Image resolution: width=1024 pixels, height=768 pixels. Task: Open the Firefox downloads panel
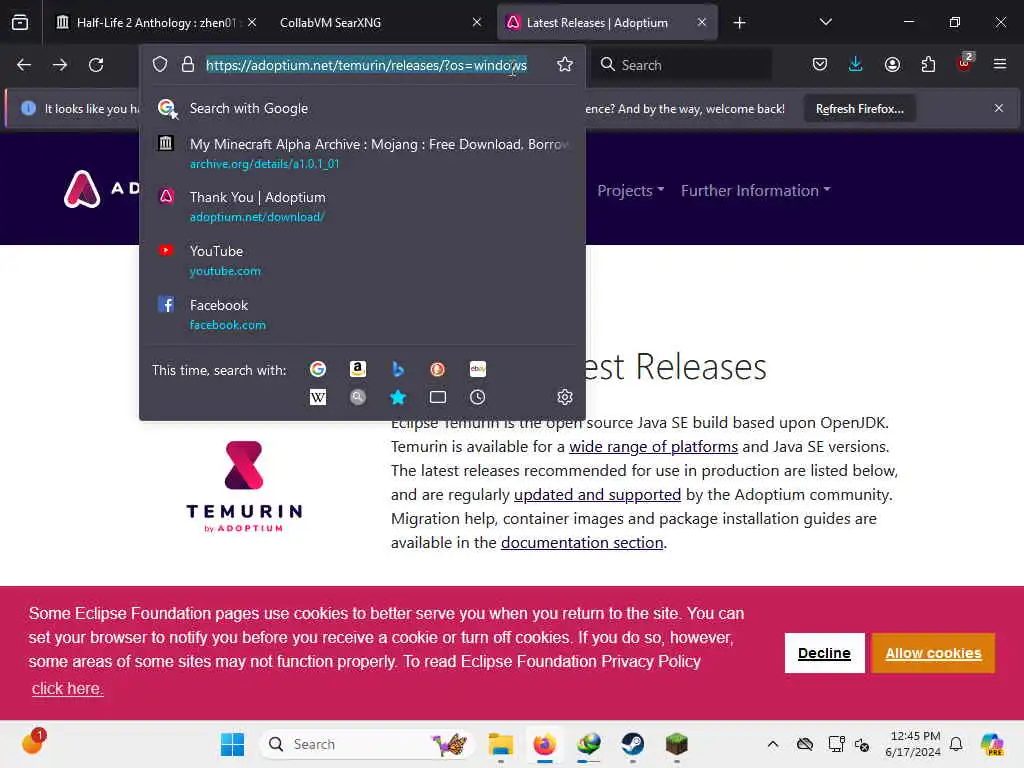click(856, 65)
